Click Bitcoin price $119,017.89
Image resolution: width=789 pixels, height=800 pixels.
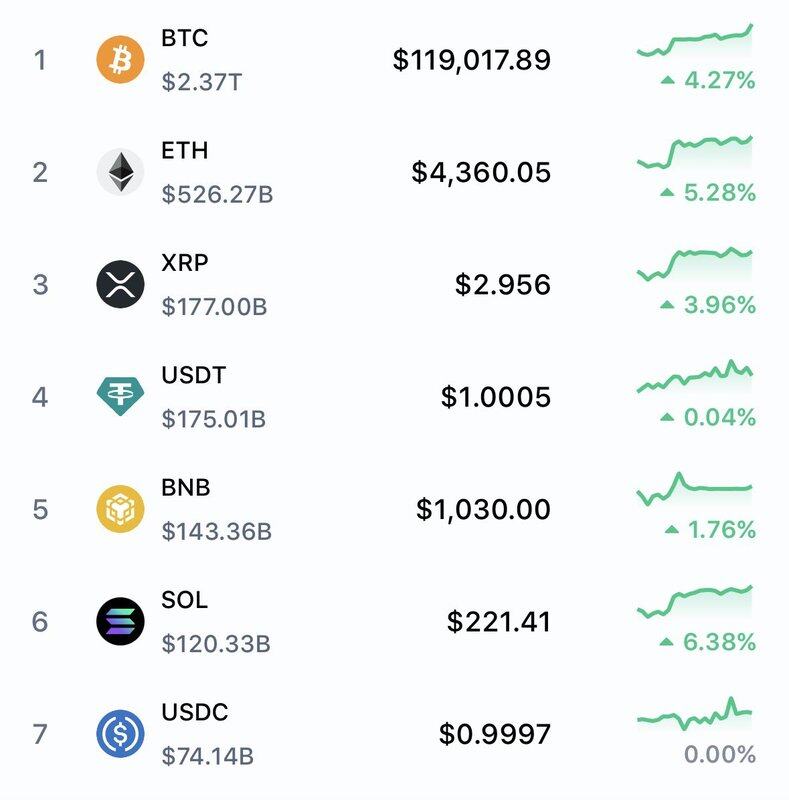point(471,60)
